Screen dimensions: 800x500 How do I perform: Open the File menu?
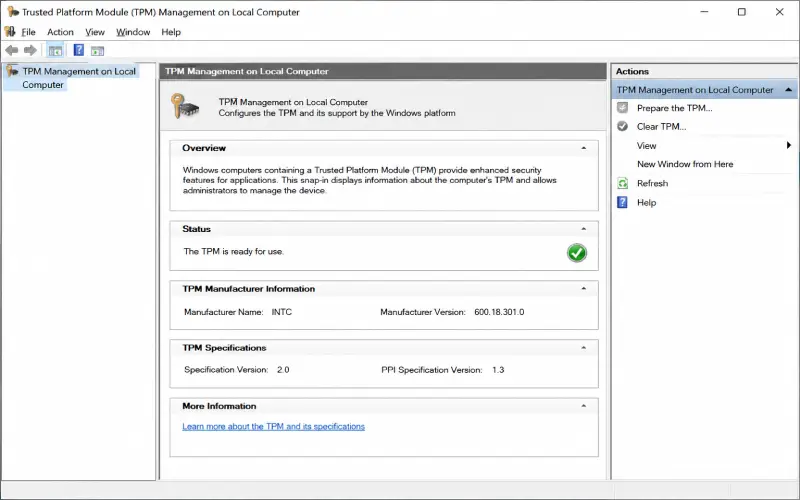click(x=28, y=32)
